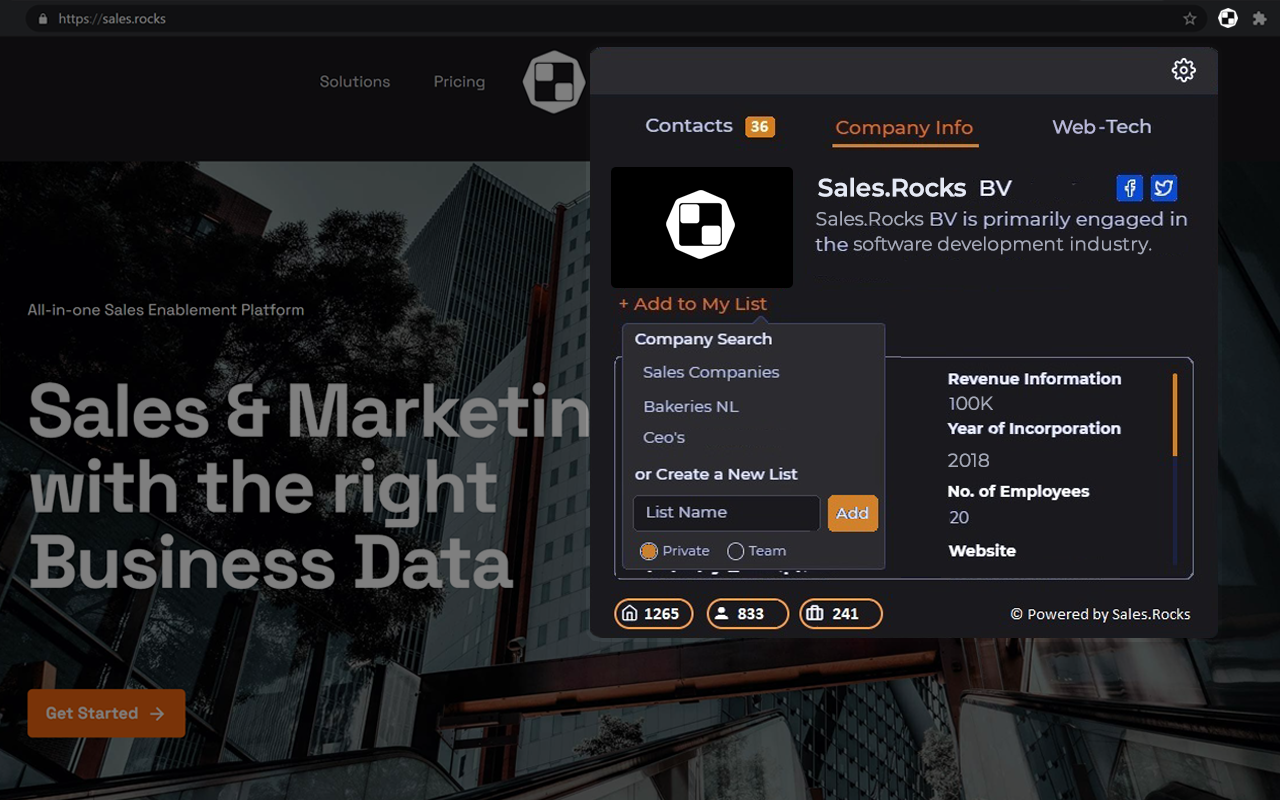The width and height of the screenshot is (1280, 800).
Task: Open the company's Twitter profile
Action: pos(1163,188)
